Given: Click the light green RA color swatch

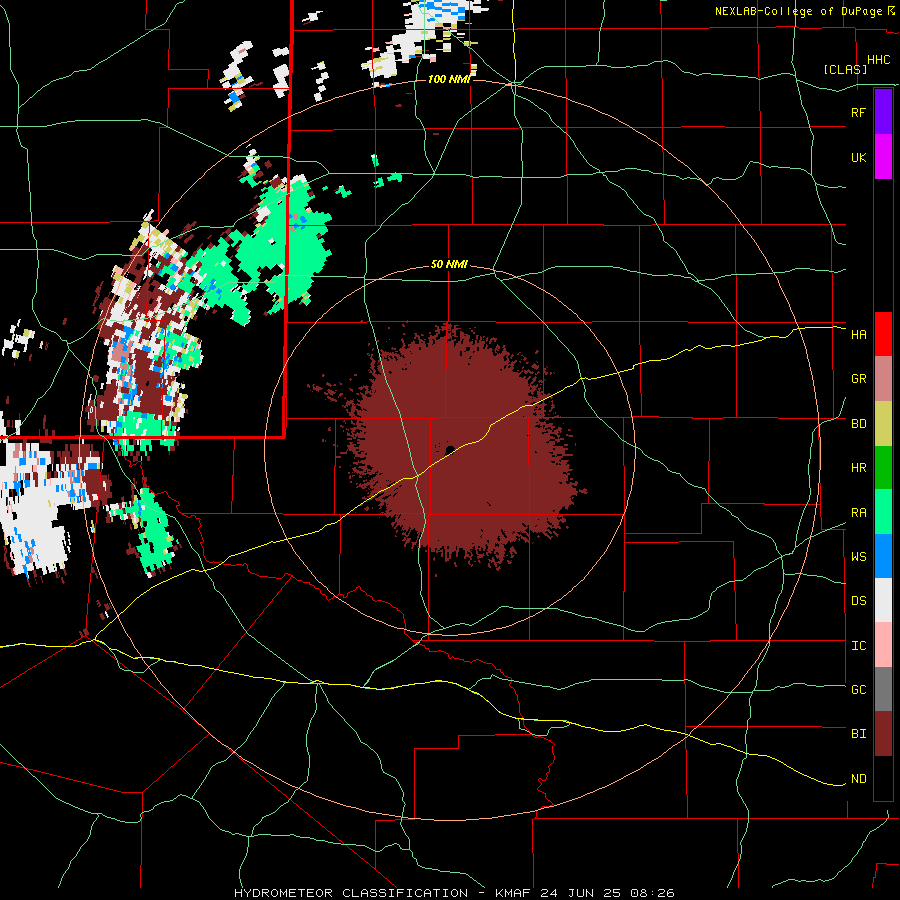Looking at the screenshot, I should click(x=883, y=512).
